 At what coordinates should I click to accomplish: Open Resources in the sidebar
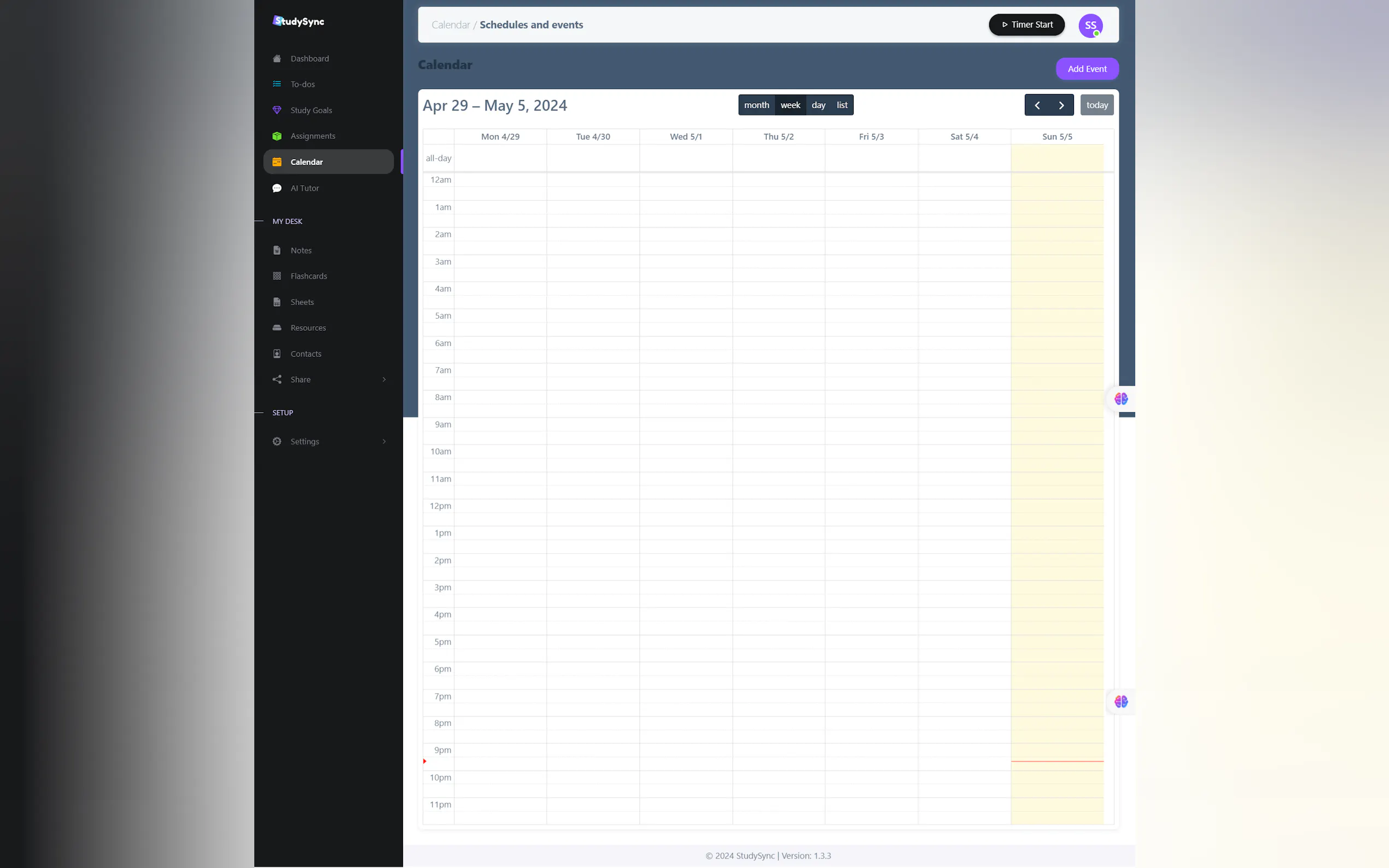(x=308, y=328)
